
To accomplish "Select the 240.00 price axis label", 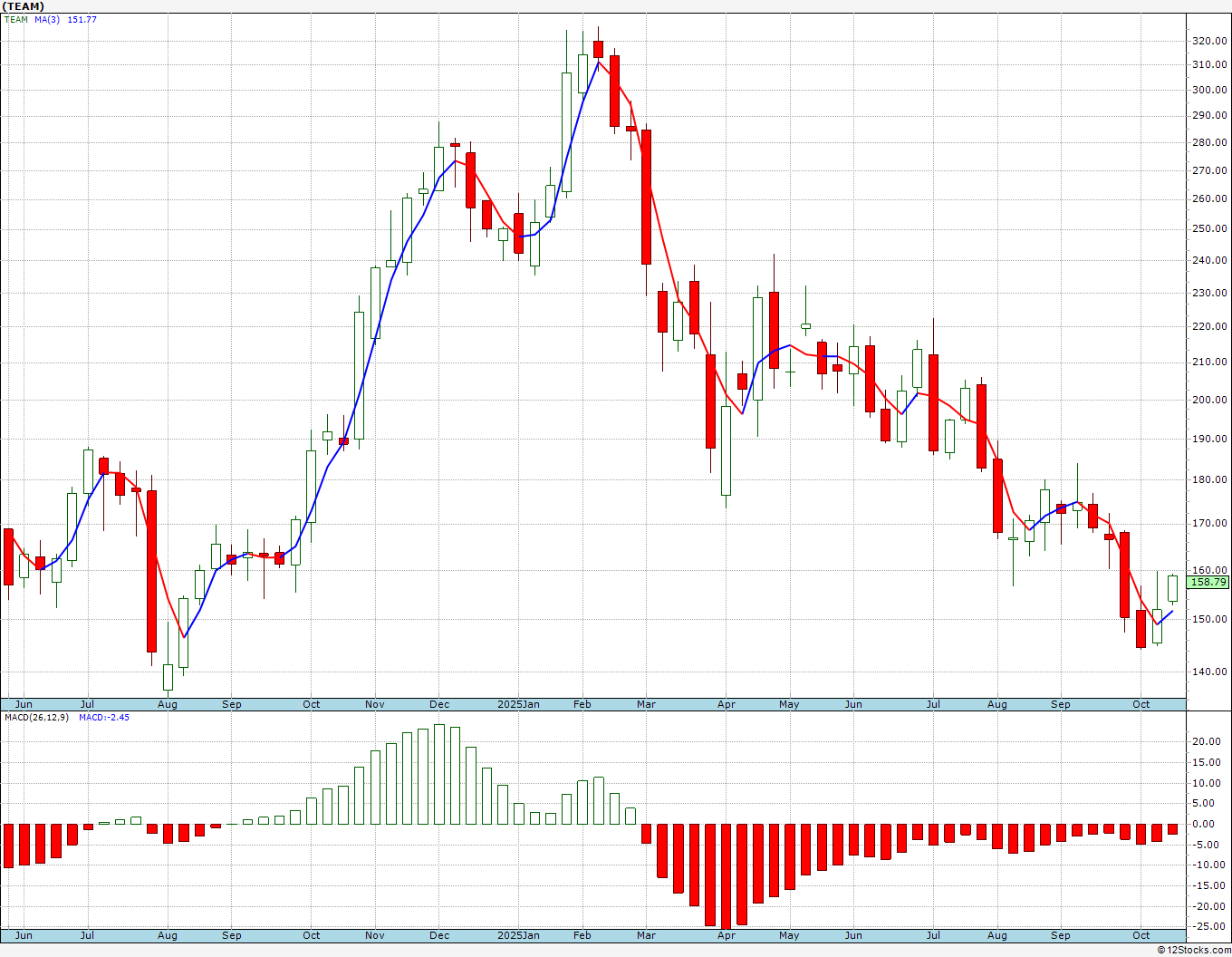I will pyautogui.click(x=1209, y=261).
